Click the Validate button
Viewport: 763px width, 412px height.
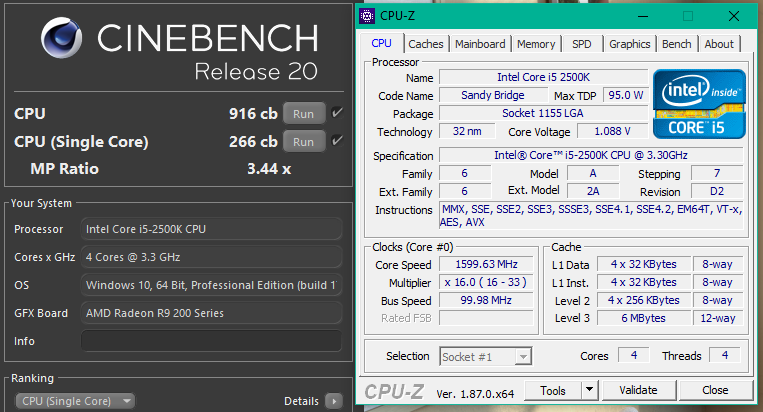[638, 390]
